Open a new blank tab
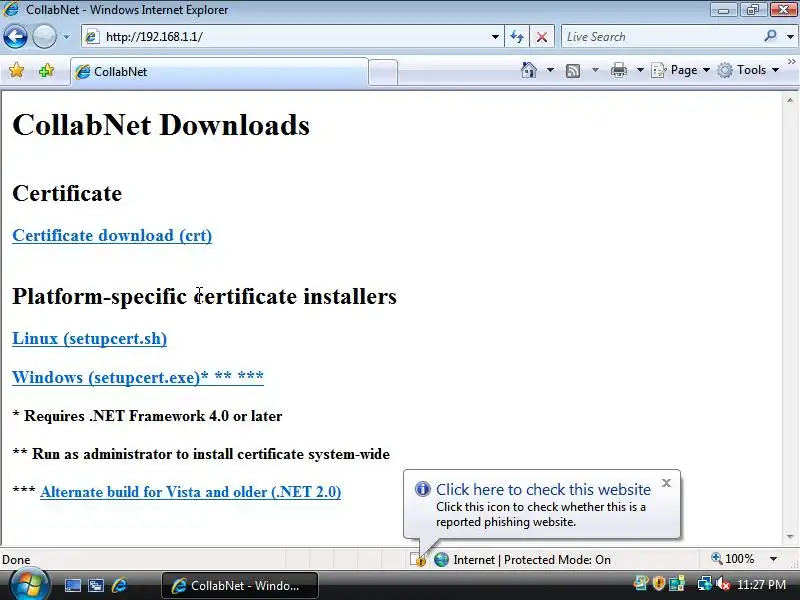This screenshot has height=600, width=800. point(383,72)
